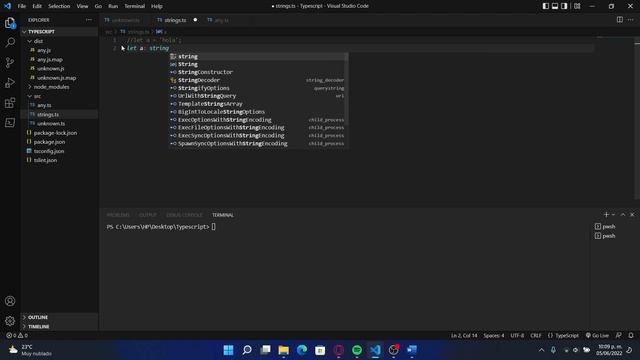Screen dimensions: 640x360
Task: Open Microsoft Edge from the taskbar
Action: [x=302, y=350]
